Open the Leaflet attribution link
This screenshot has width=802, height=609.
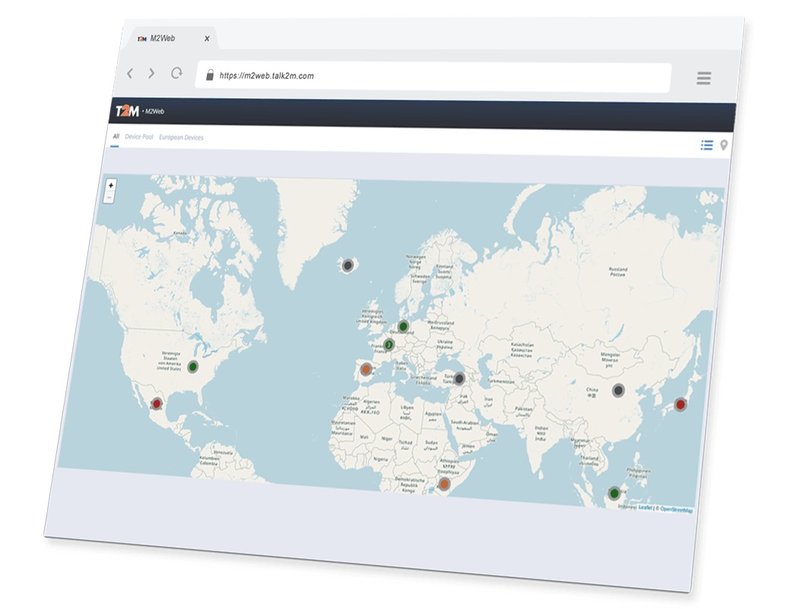pos(645,507)
